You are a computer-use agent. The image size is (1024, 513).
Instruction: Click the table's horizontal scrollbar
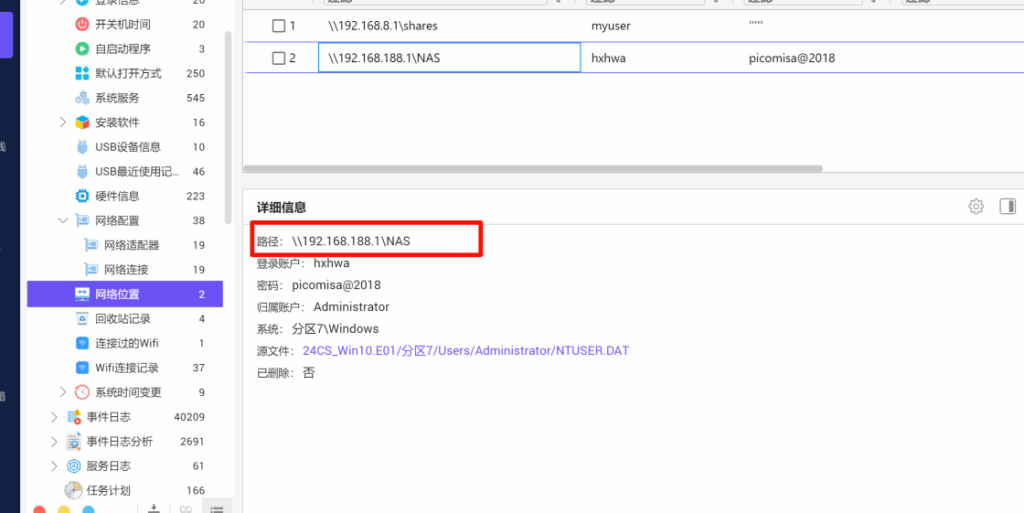coord(532,169)
